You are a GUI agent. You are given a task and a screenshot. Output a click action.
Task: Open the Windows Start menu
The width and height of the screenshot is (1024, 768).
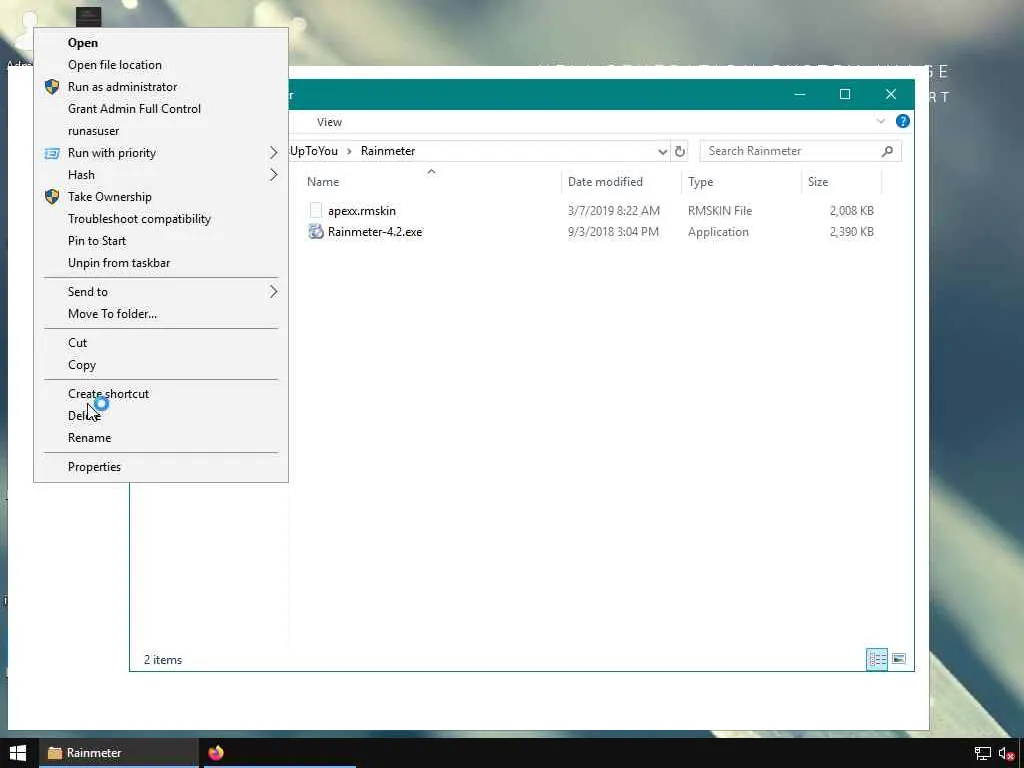[18, 753]
